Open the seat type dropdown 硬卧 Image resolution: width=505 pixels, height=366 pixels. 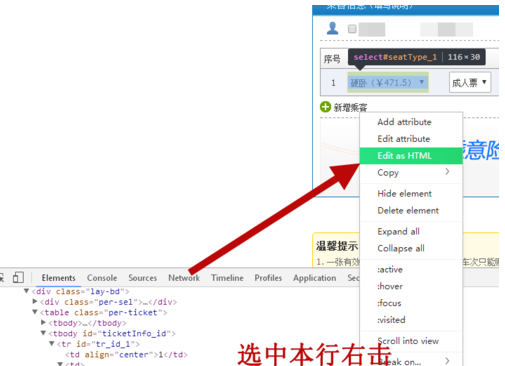pyautogui.click(x=388, y=82)
